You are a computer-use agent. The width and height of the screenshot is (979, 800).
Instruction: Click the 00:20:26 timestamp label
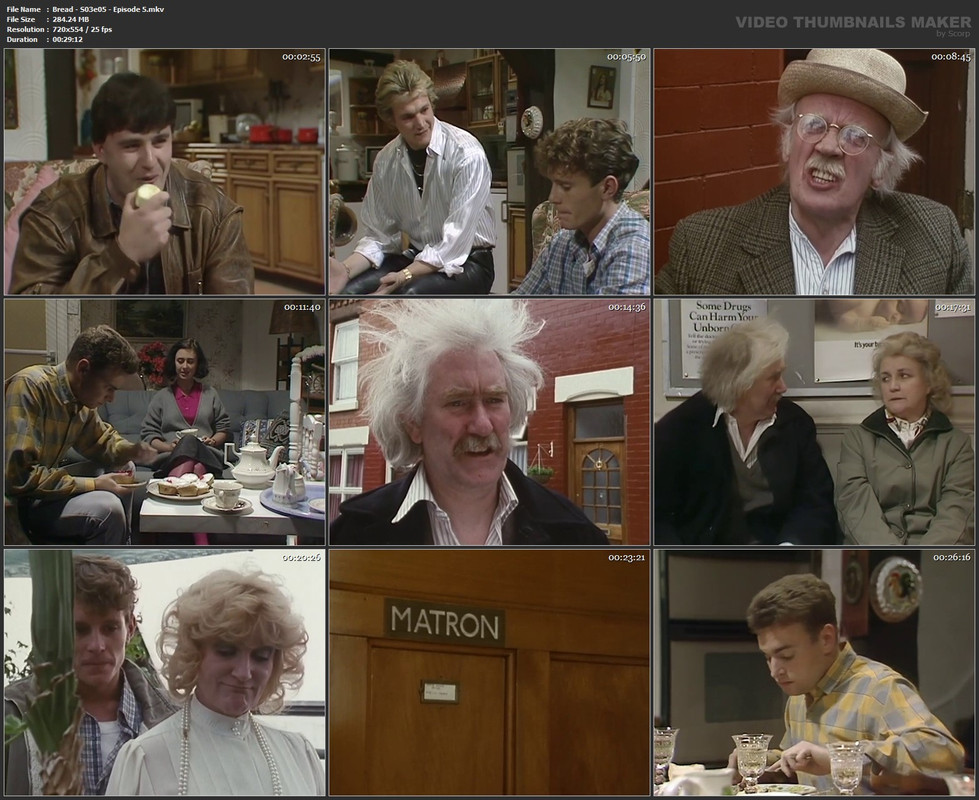302,558
